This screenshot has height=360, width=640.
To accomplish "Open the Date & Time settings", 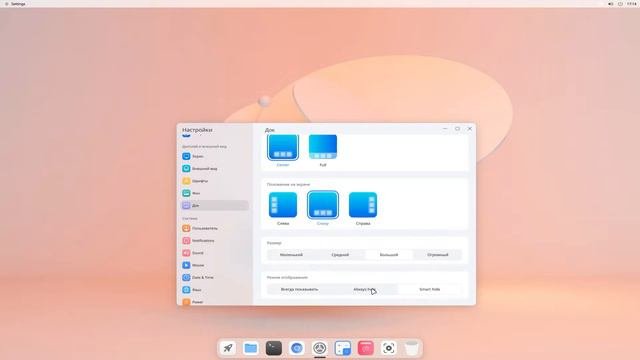I will coord(214,278).
